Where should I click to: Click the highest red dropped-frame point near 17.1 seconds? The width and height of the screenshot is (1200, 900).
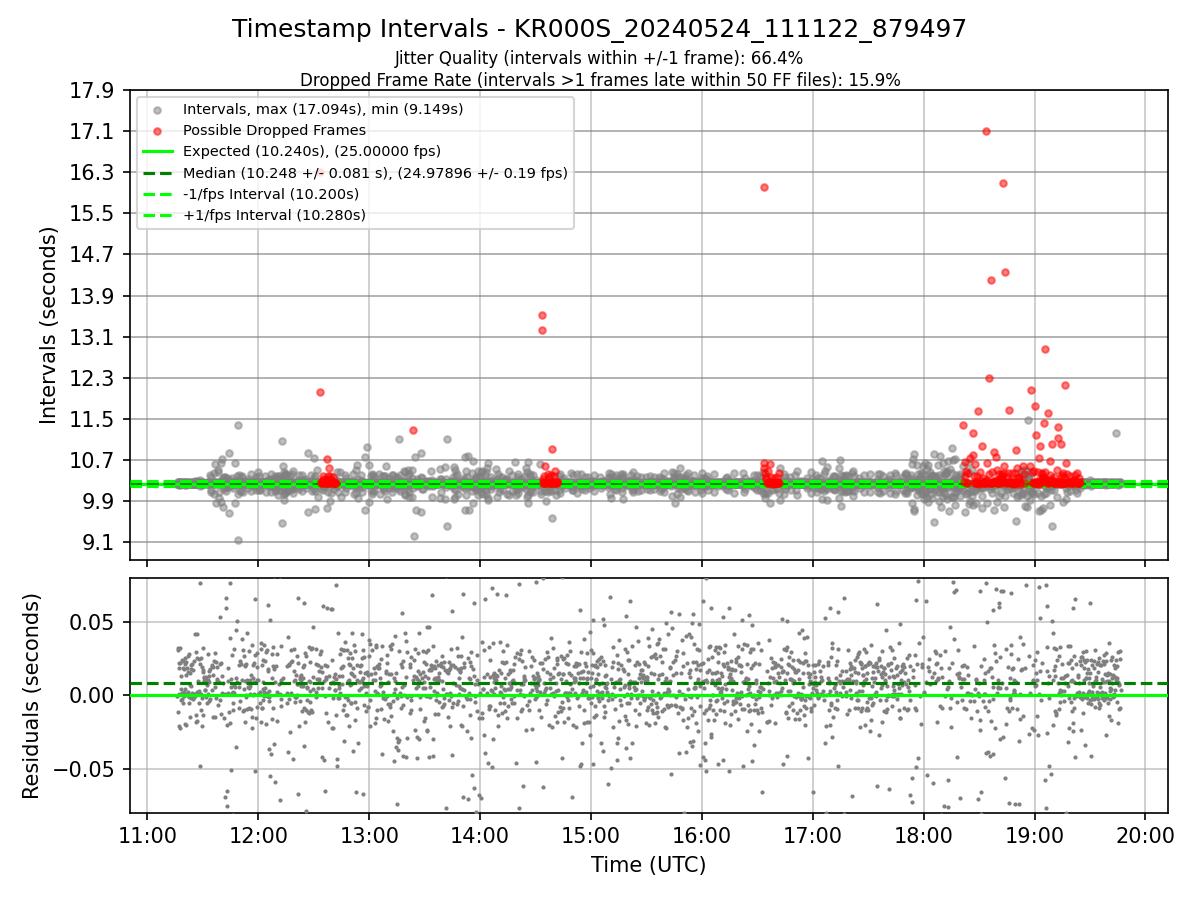click(x=986, y=131)
